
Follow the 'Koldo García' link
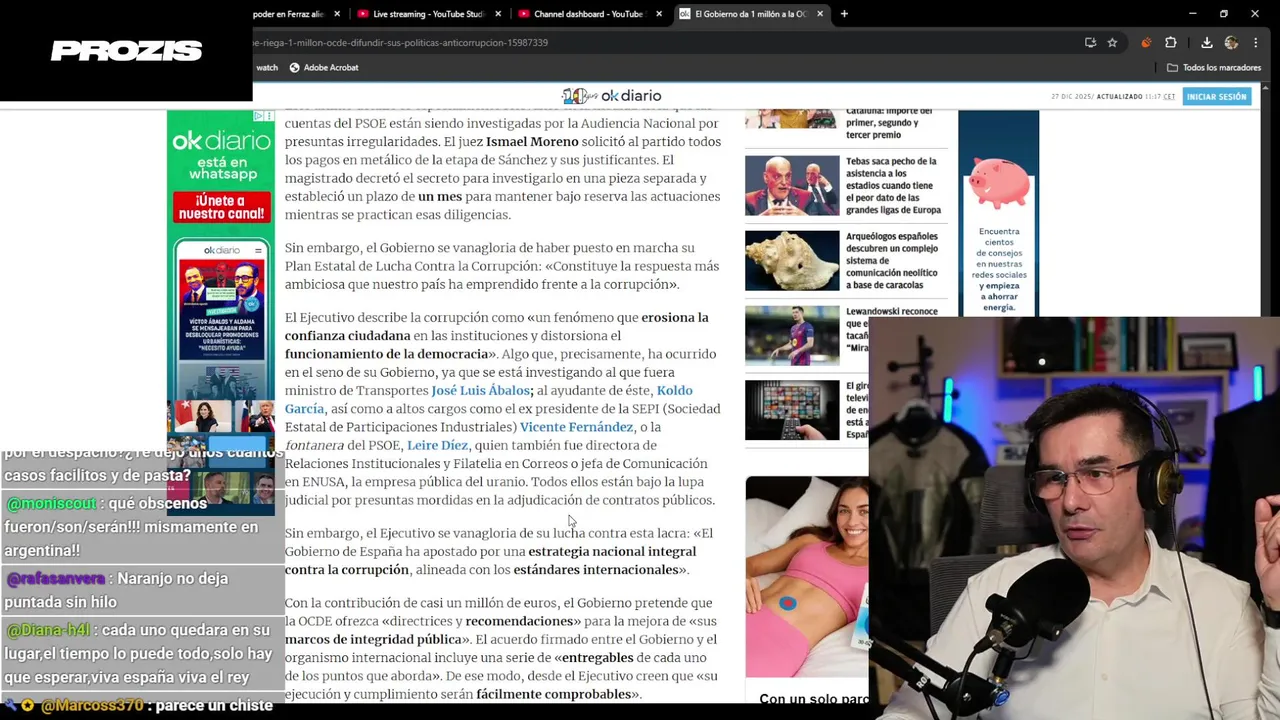(x=488, y=400)
